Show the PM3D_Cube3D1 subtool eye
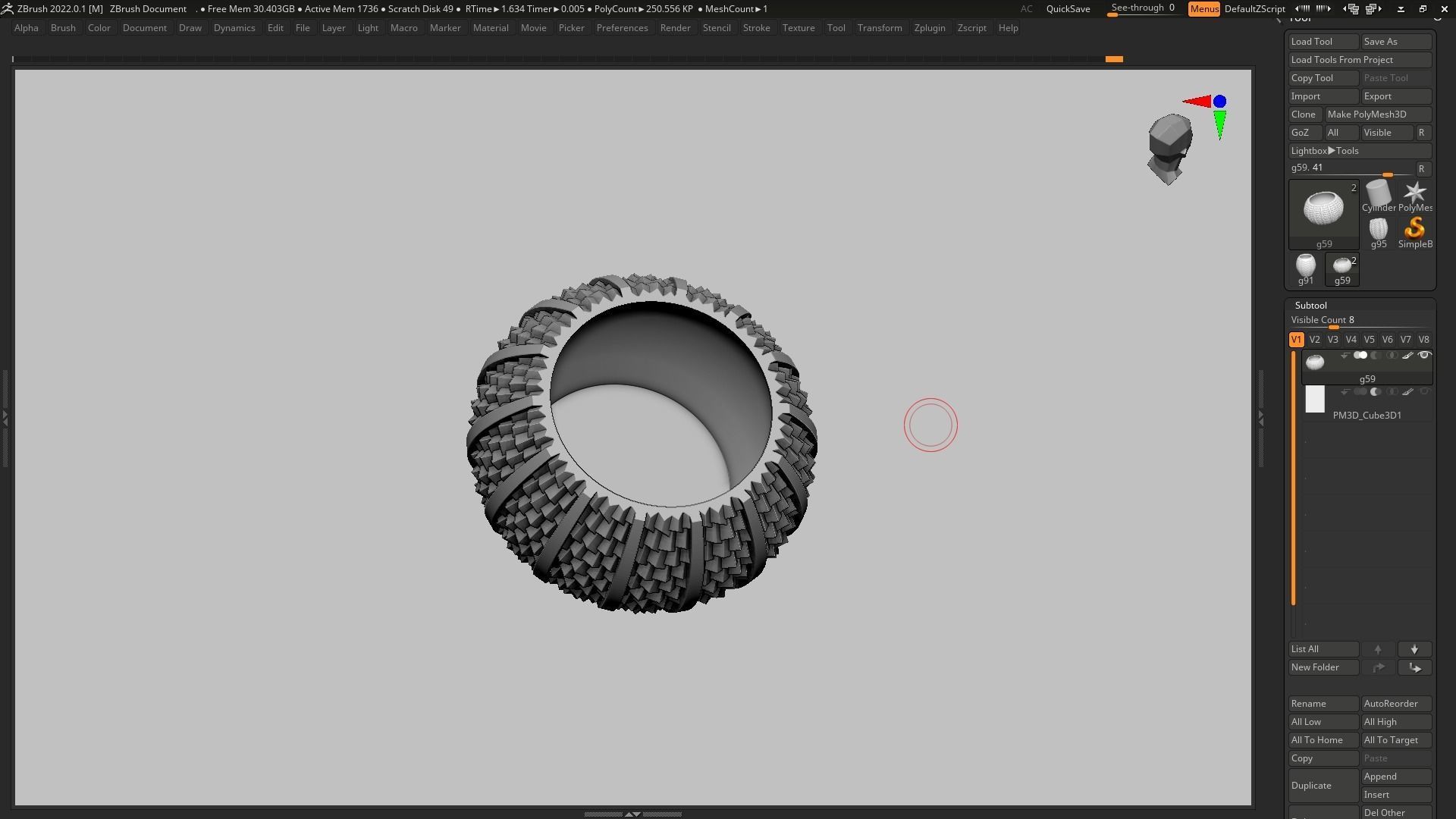This screenshot has height=819, width=1456. (1424, 392)
